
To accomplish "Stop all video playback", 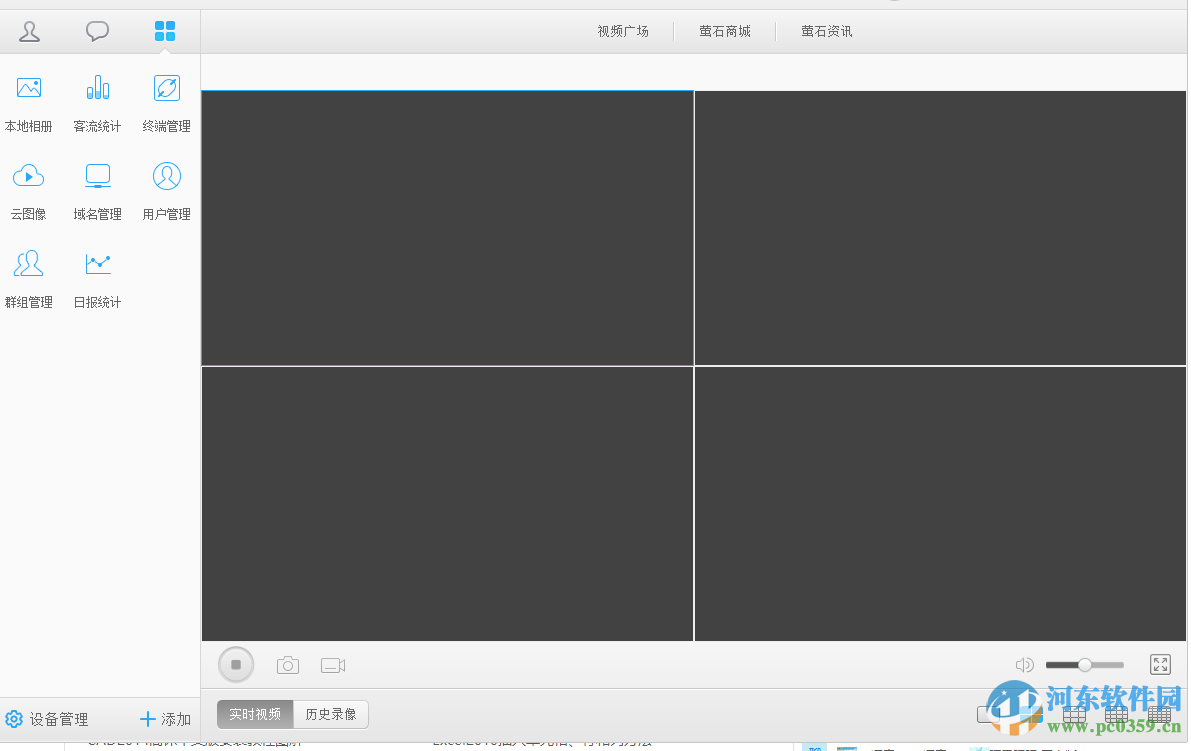I will (x=236, y=665).
